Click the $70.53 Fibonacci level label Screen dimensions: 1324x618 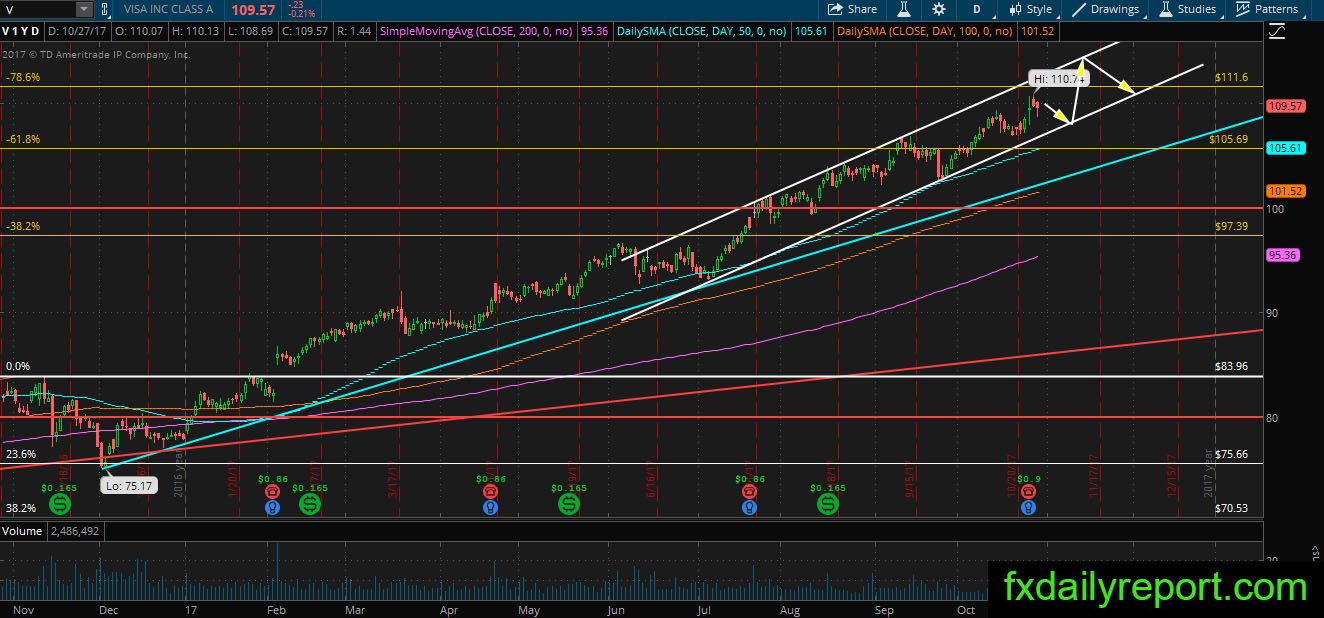coord(1231,508)
